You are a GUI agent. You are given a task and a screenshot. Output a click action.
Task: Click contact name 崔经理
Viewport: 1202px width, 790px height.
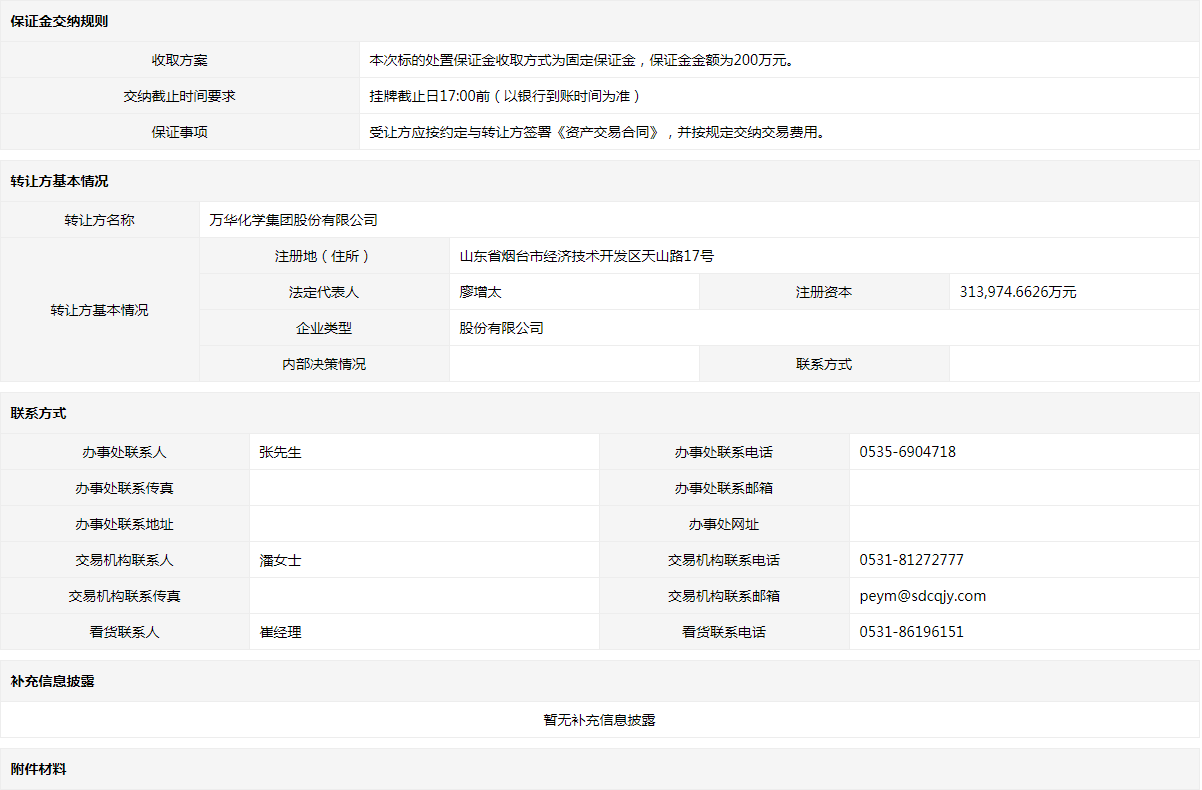tap(281, 632)
